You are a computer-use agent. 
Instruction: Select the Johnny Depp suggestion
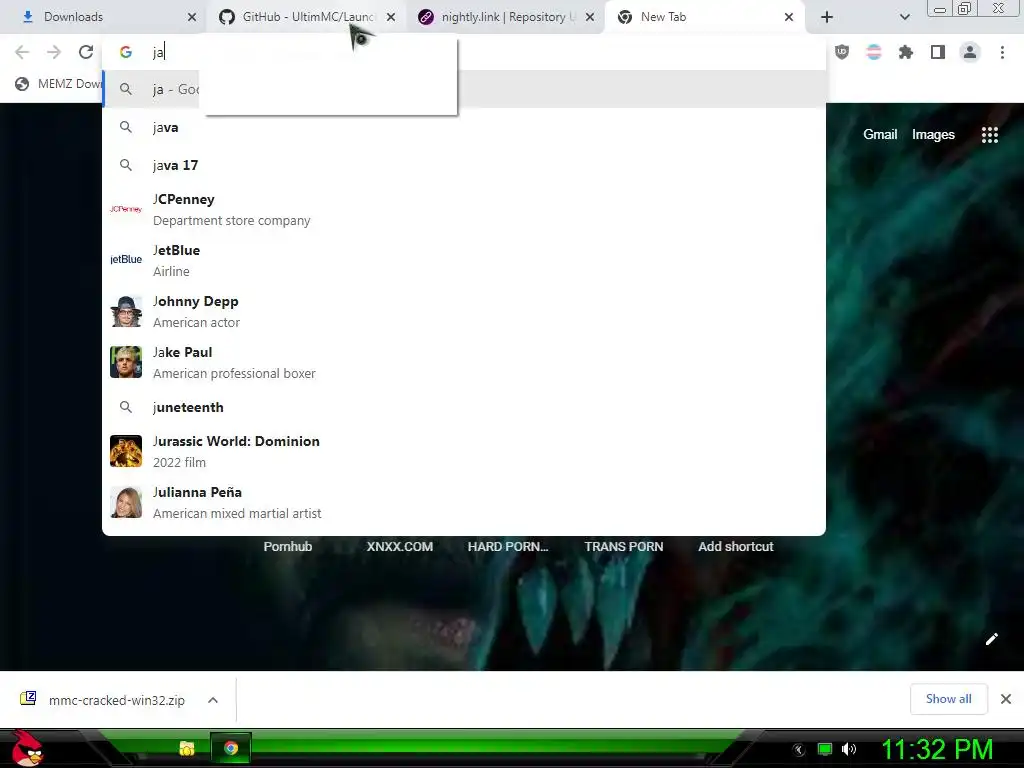pyautogui.click(x=464, y=312)
